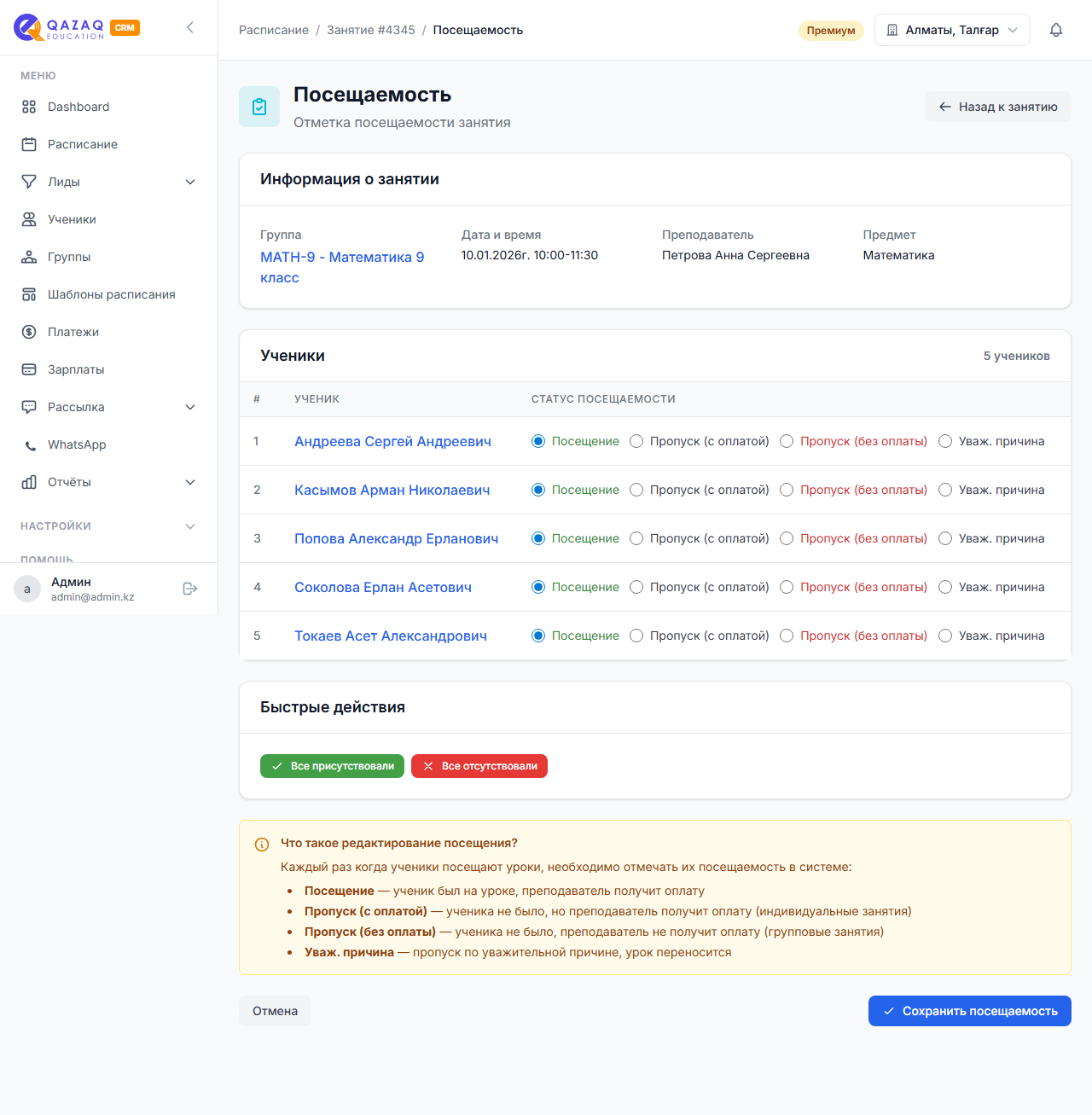1092x1115 pixels.
Task: Set Токаев Асет to Пропуск (без оплаты)
Action: tap(787, 636)
